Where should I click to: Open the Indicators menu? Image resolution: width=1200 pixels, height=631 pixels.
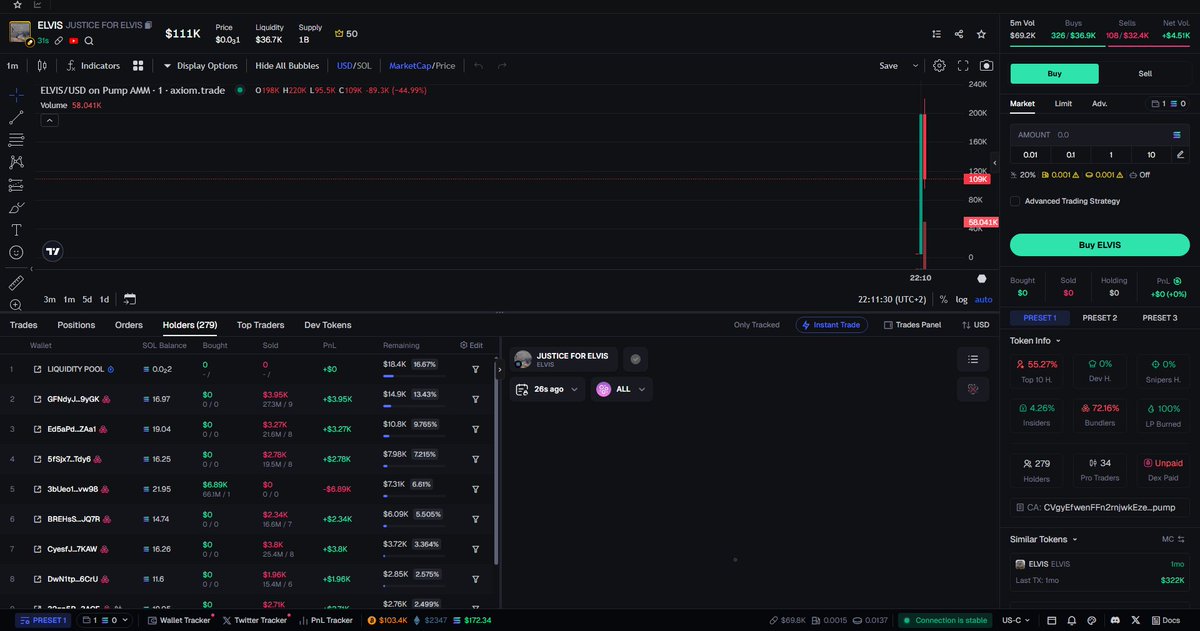[x=93, y=66]
